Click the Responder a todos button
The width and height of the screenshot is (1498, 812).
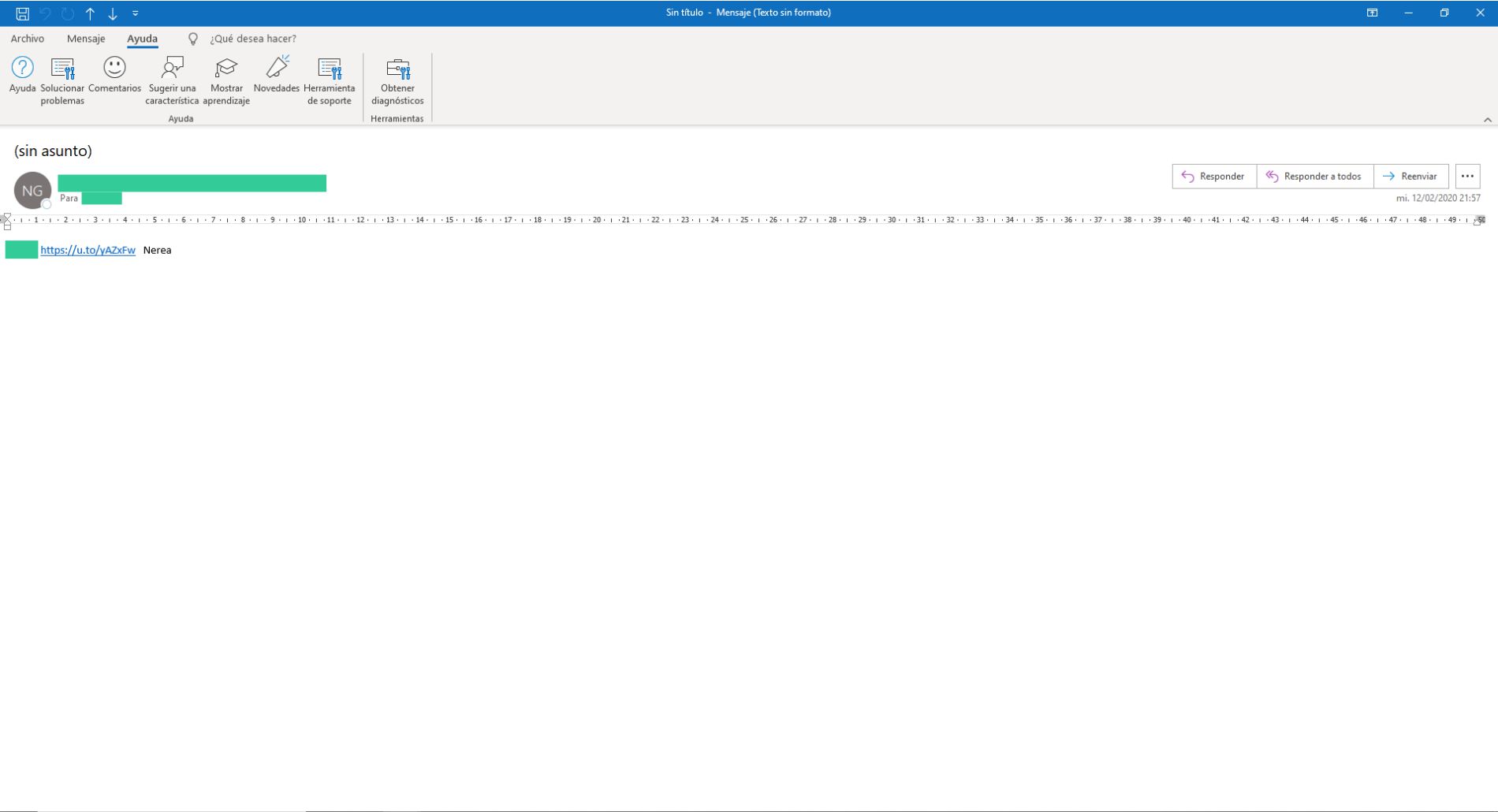[x=1314, y=177]
